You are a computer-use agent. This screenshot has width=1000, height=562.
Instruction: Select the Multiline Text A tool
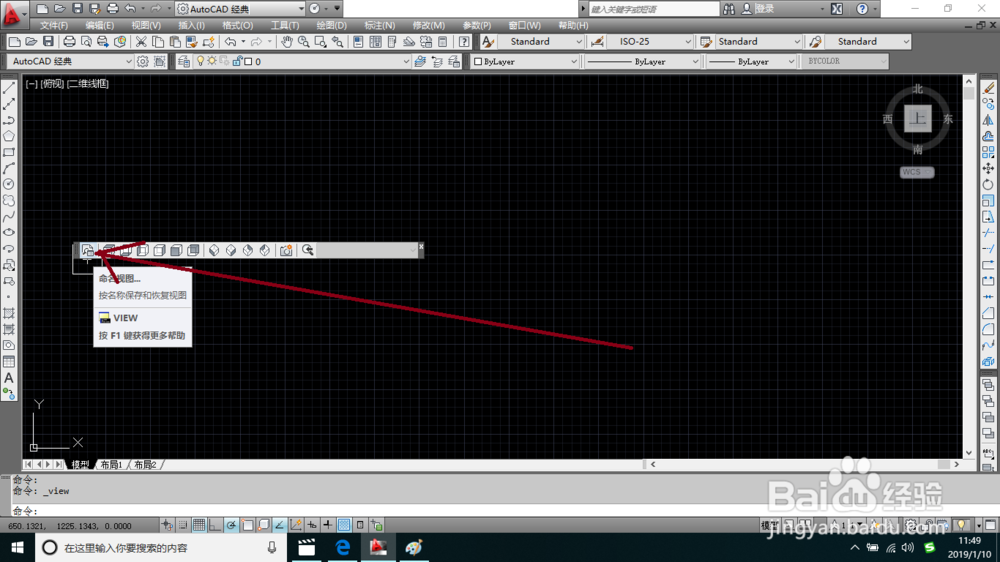coord(9,378)
